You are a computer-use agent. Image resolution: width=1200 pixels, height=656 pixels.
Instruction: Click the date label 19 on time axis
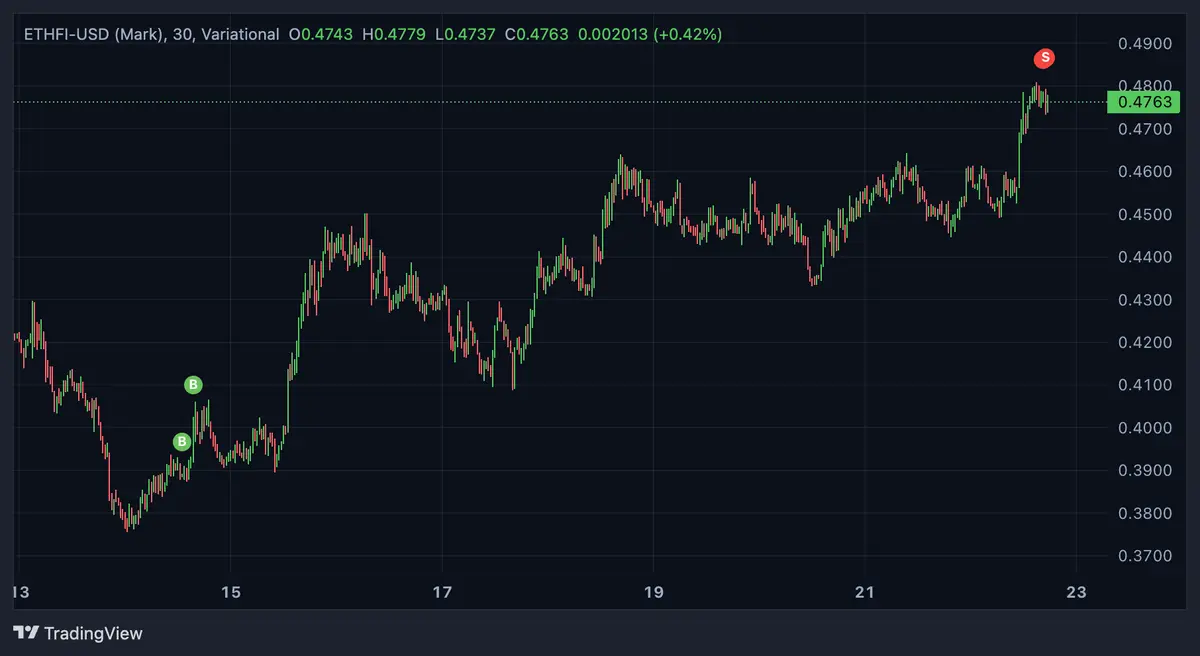point(653,592)
